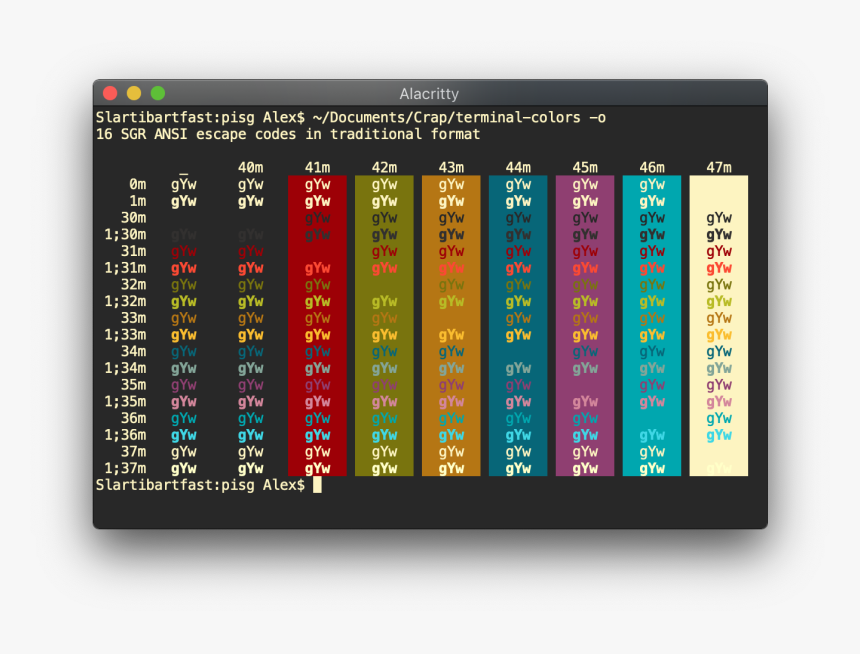This screenshot has width=860, height=654.
Task: Click the Alacritty window title
Action: [429, 94]
